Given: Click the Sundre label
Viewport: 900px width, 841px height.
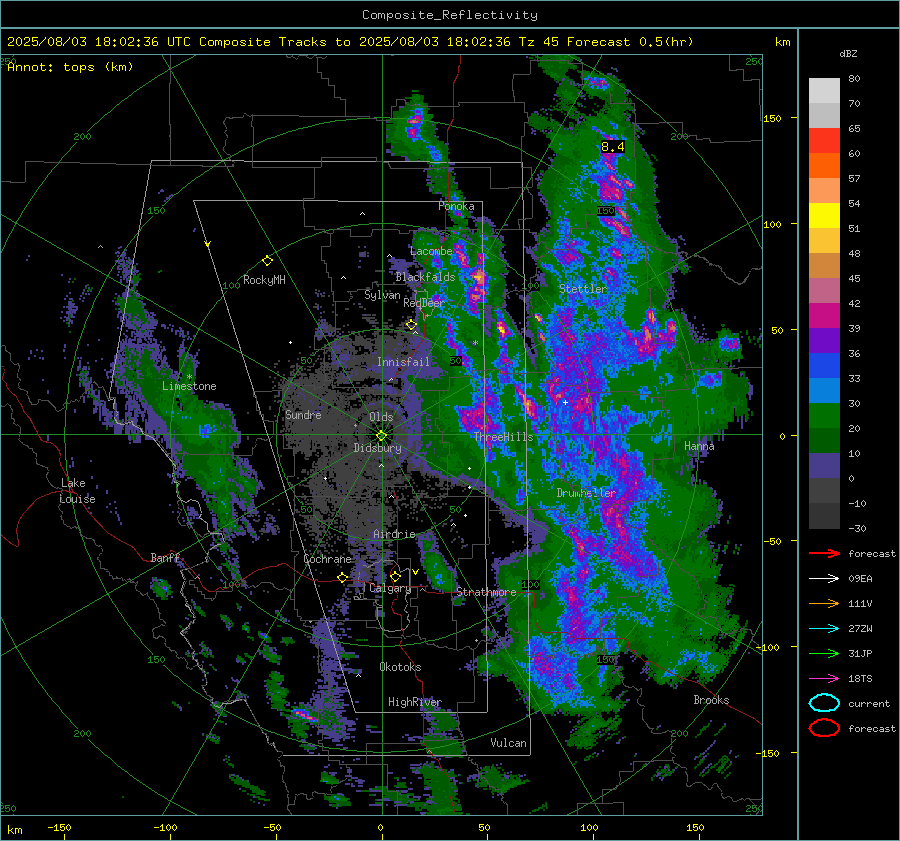Looking at the screenshot, I should [x=303, y=415].
